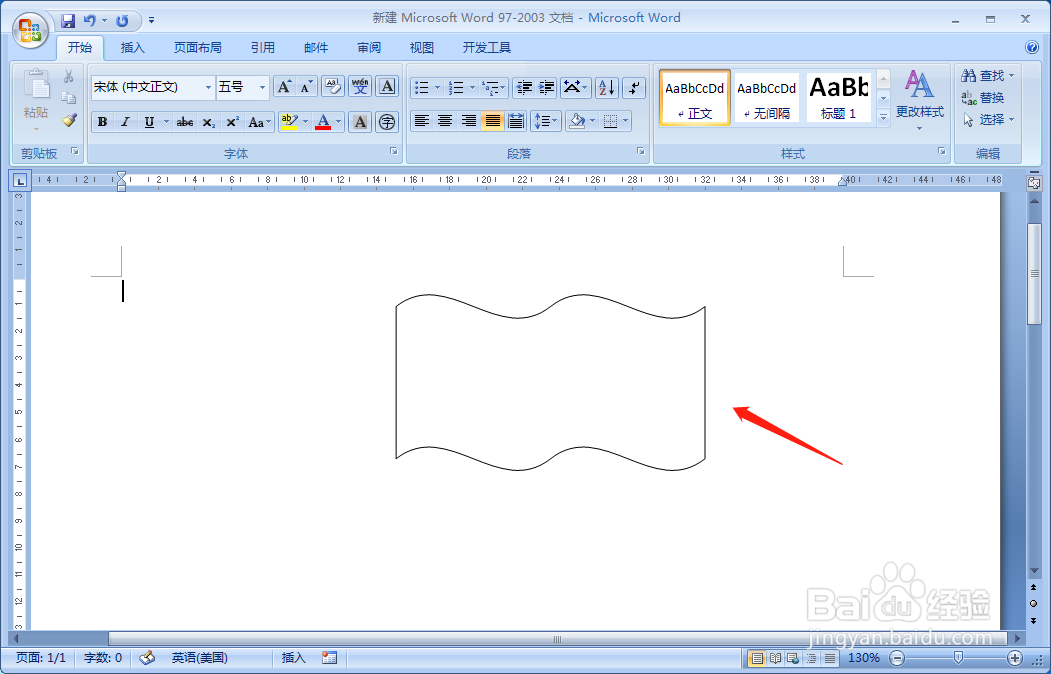Screen dimensions: 1051x674
Task: Open phonetic guide (wén) icon
Action: pyautogui.click(x=360, y=86)
